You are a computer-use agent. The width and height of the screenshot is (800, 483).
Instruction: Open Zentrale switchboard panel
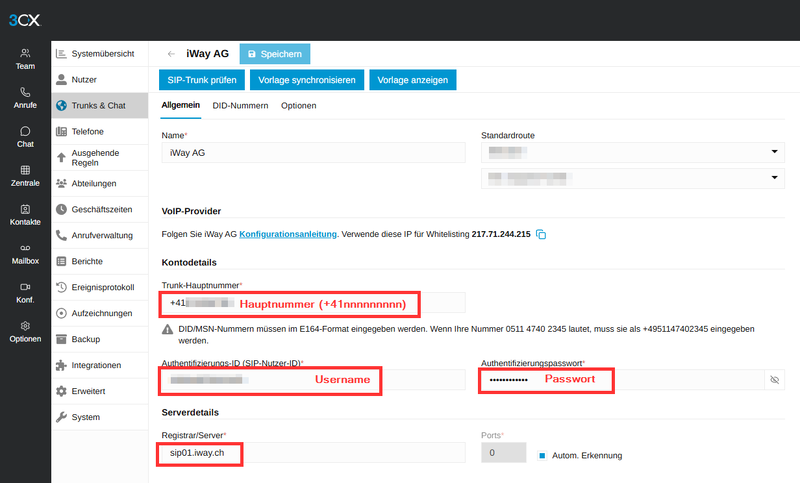tap(25, 176)
